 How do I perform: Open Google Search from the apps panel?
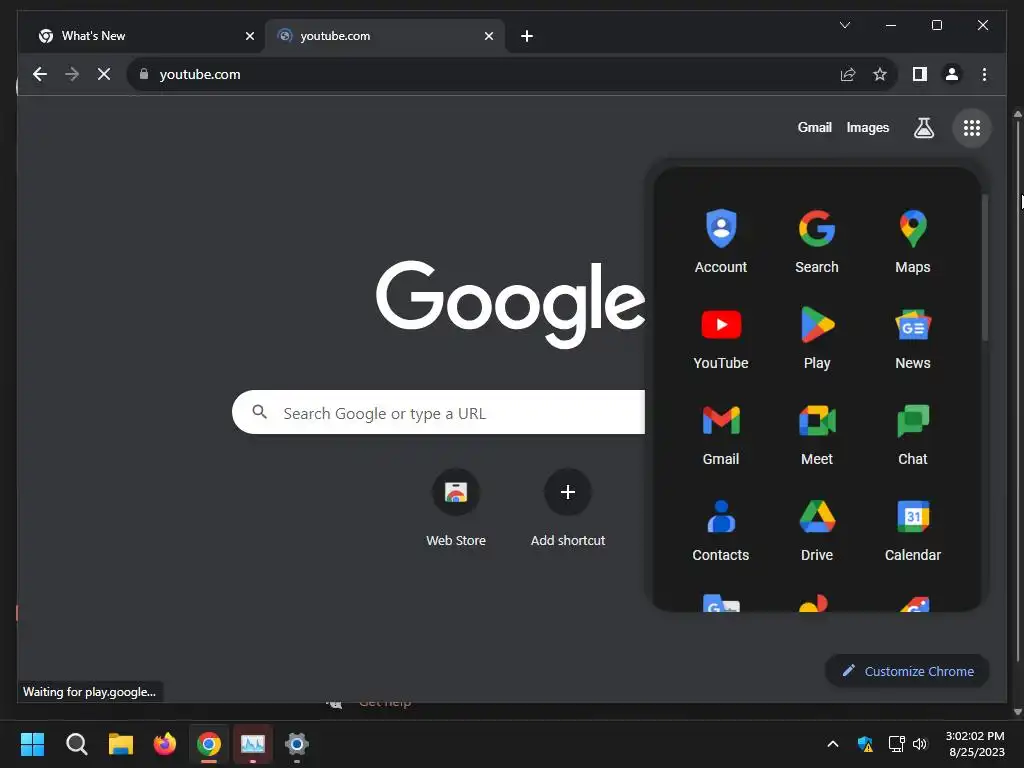[x=816, y=241]
